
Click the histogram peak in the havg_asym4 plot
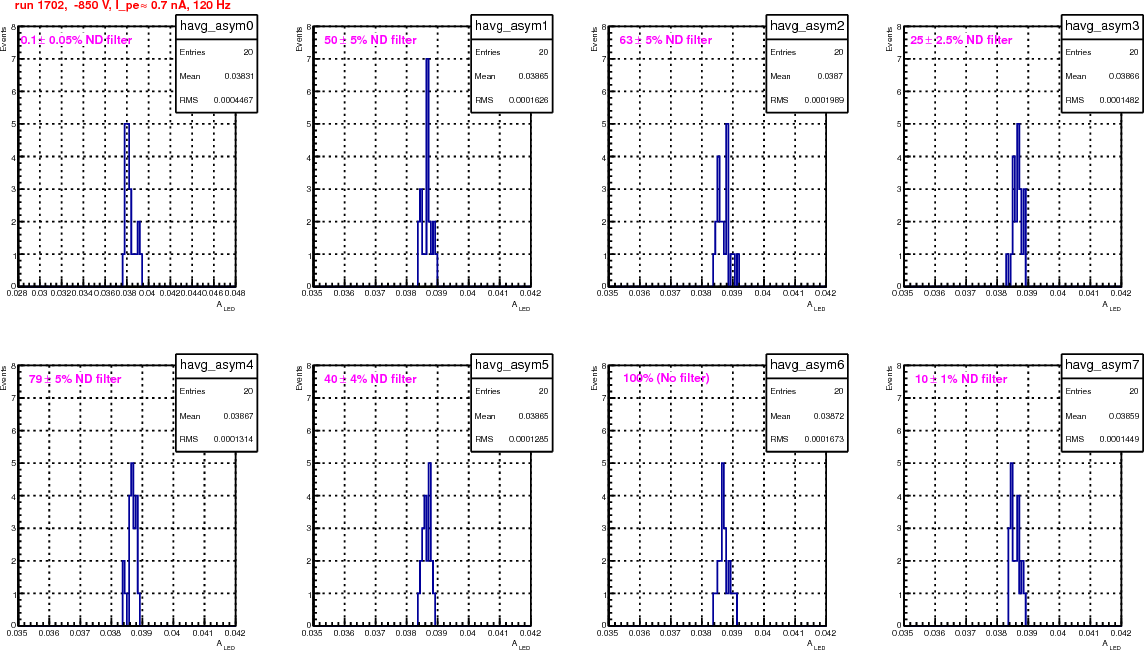pyautogui.click(x=132, y=465)
